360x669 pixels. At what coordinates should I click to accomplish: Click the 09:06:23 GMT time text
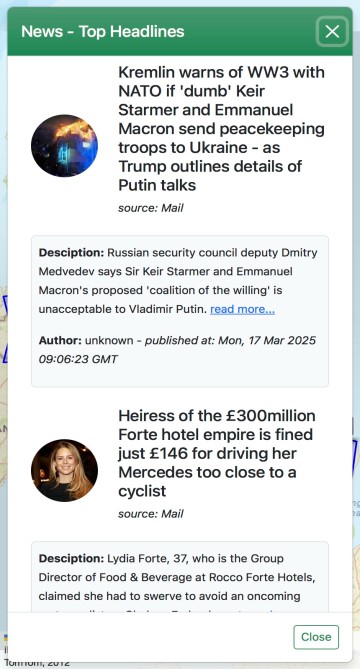click(78, 359)
